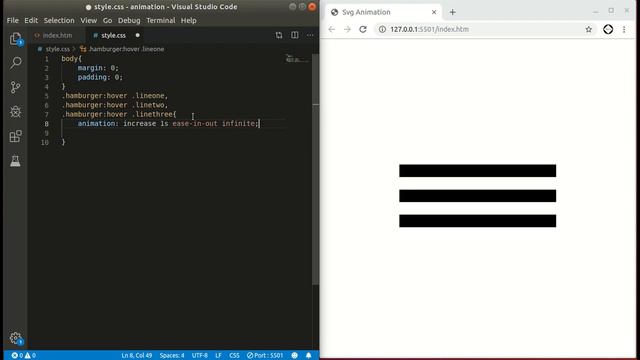Open the Extensions view
This screenshot has width=640, height=360.
[x=16, y=136]
